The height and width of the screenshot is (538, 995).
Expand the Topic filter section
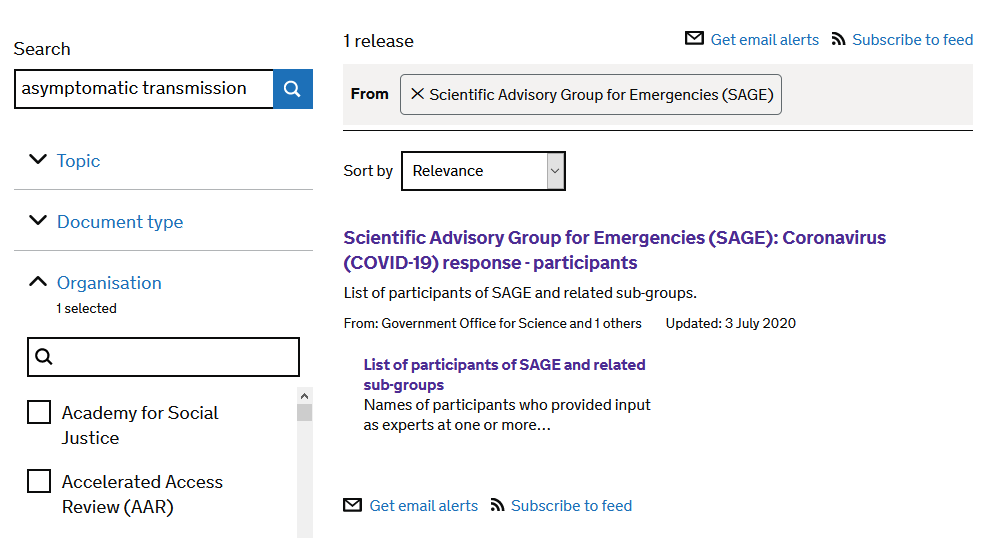click(78, 161)
